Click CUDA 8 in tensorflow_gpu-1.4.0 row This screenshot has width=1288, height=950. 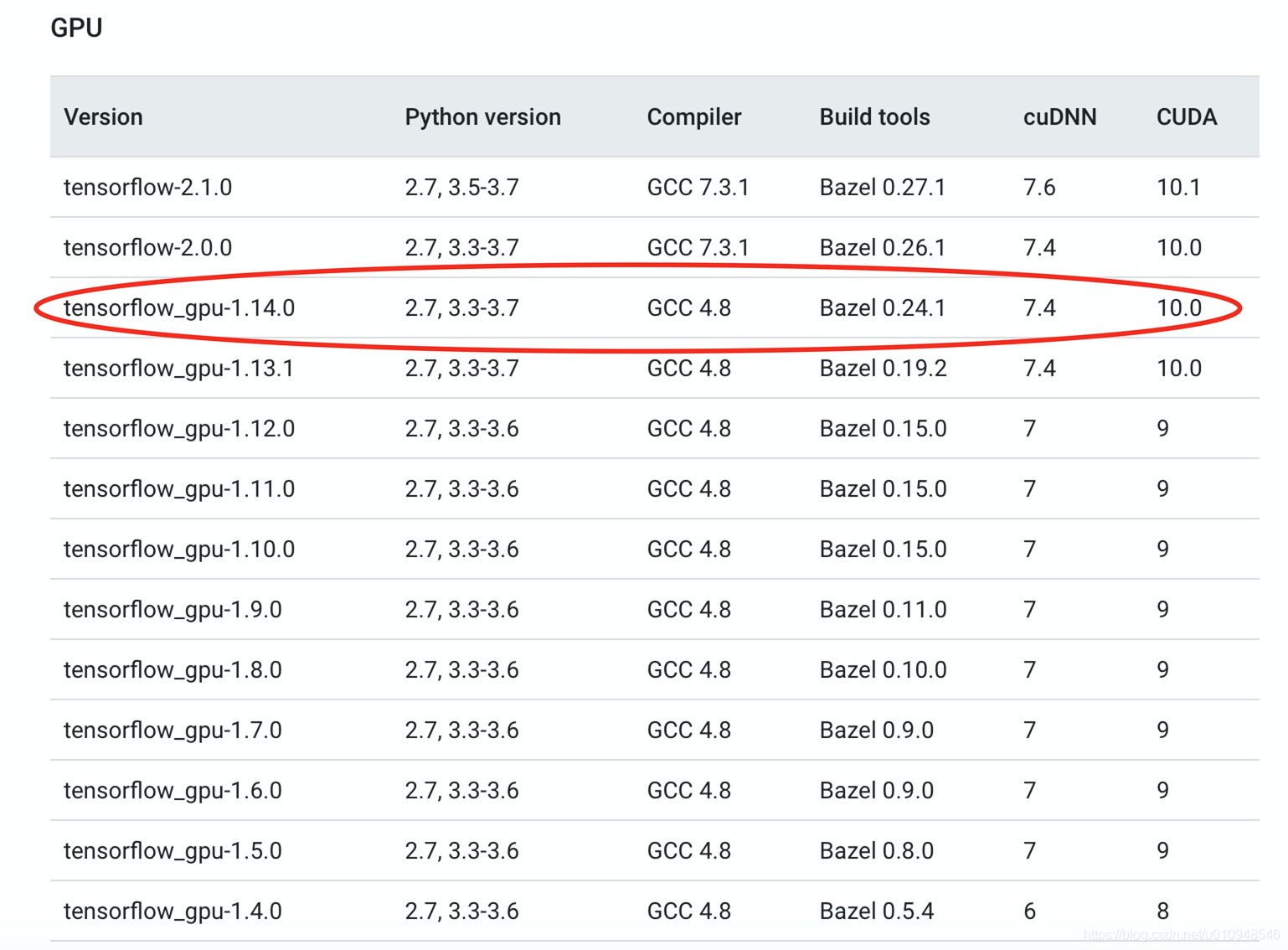(1162, 911)
